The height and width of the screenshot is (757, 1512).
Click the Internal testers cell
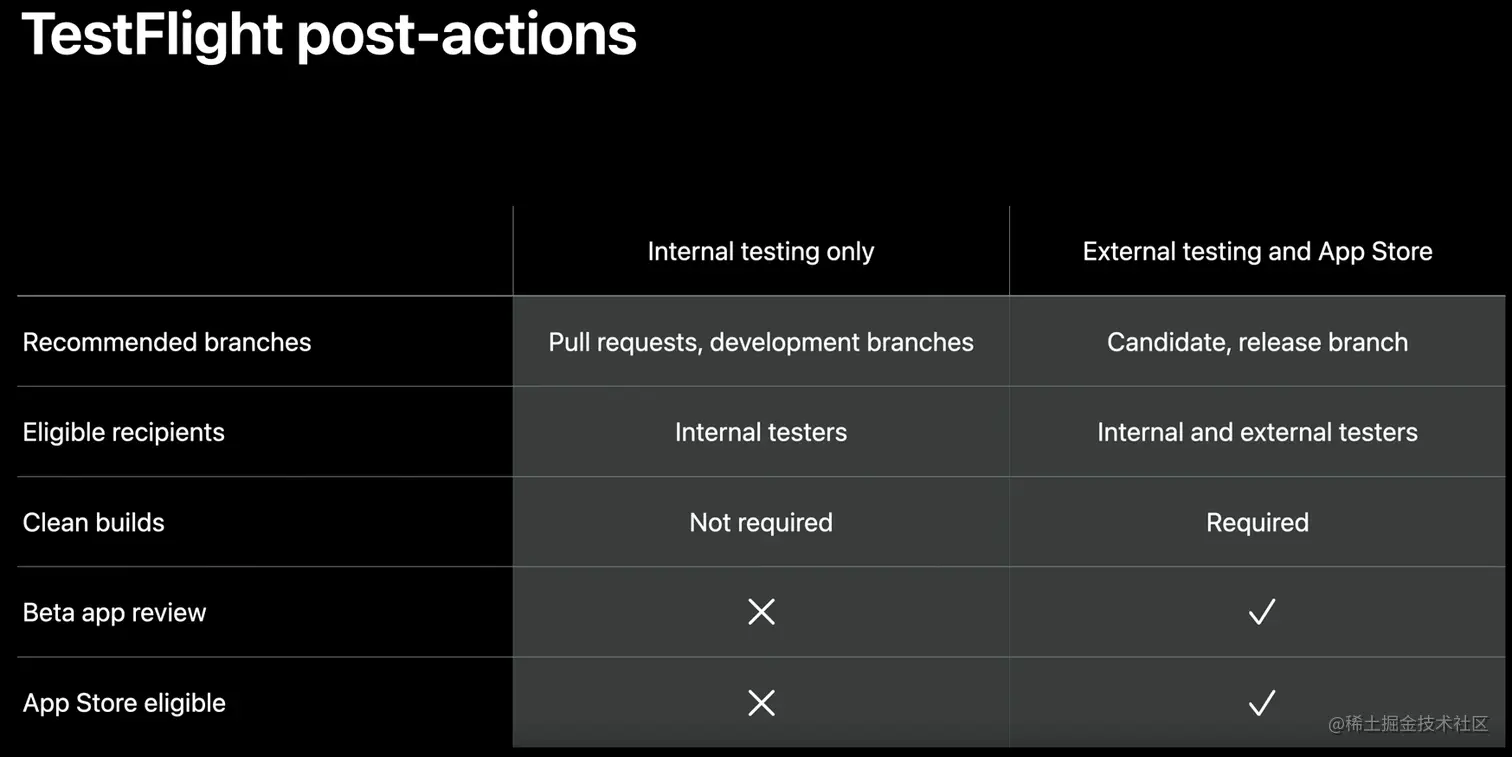[x=761, y=432]
